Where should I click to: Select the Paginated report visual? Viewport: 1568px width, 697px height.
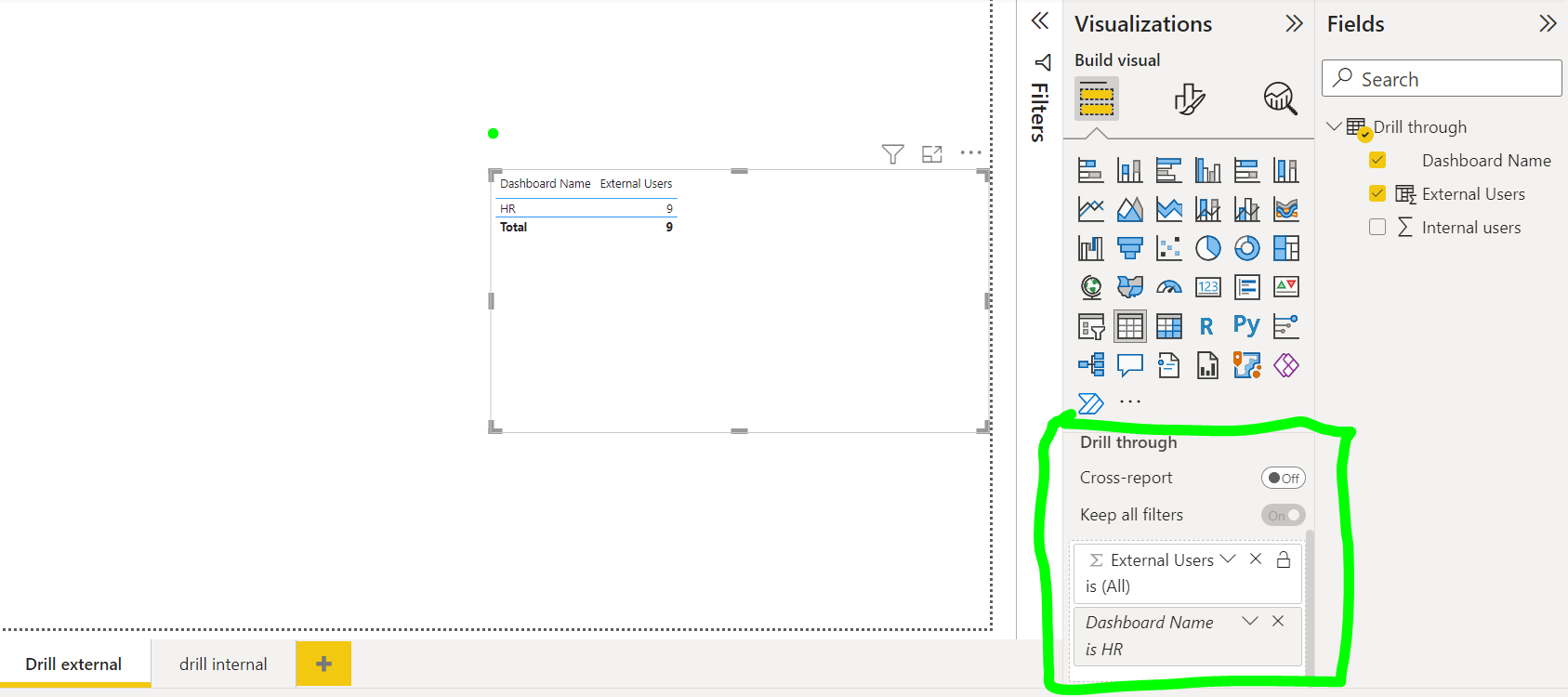point(1208,365)
